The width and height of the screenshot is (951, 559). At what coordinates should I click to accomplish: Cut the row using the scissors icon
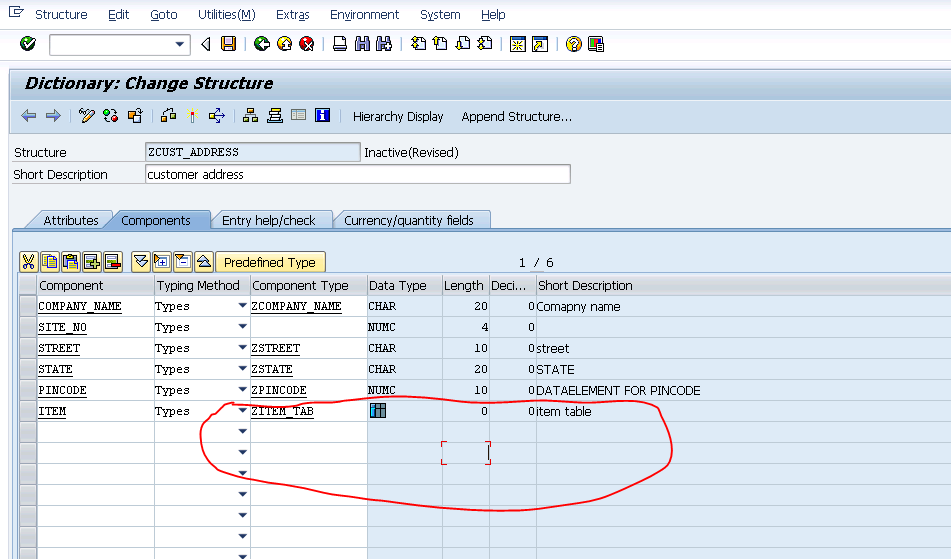tap(28, 262)
